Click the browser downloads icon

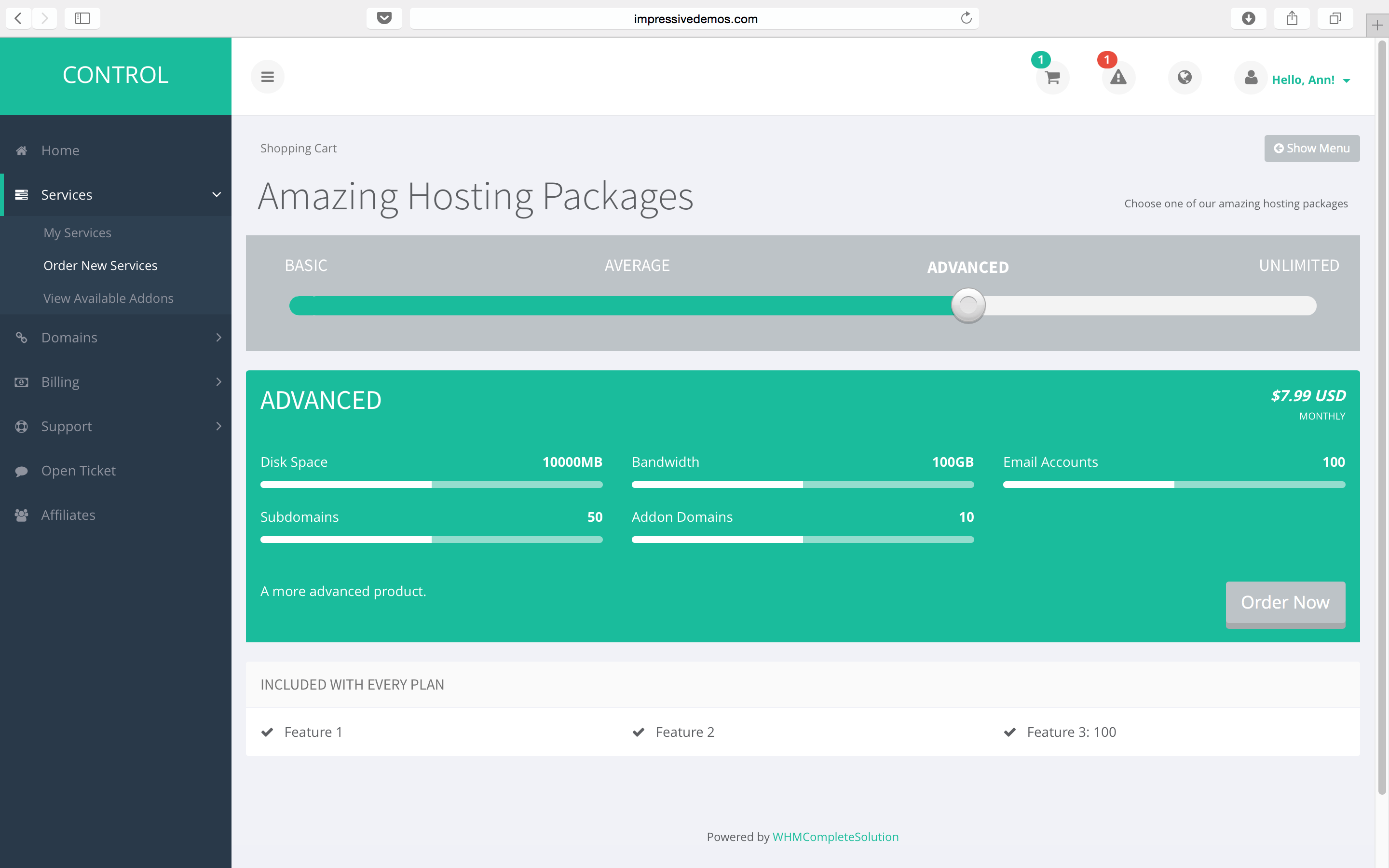[x=1248, y=18]
